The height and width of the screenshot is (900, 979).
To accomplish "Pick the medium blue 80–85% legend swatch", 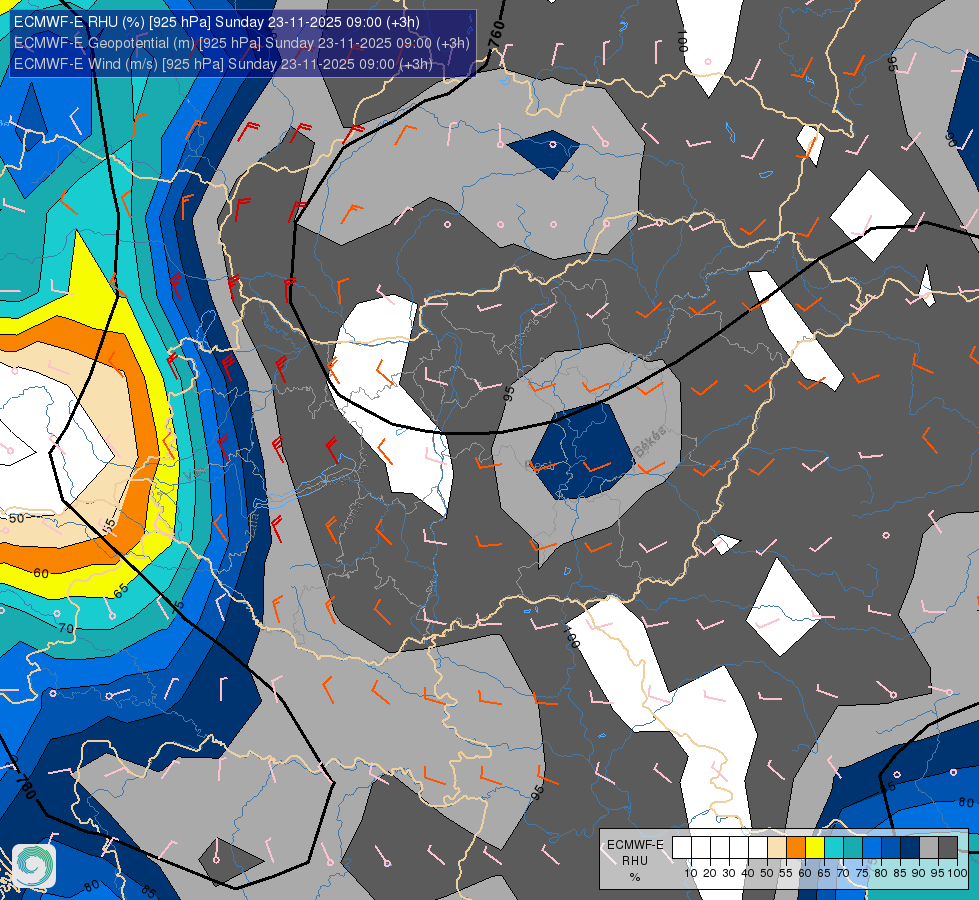I will tap(891, 848).
